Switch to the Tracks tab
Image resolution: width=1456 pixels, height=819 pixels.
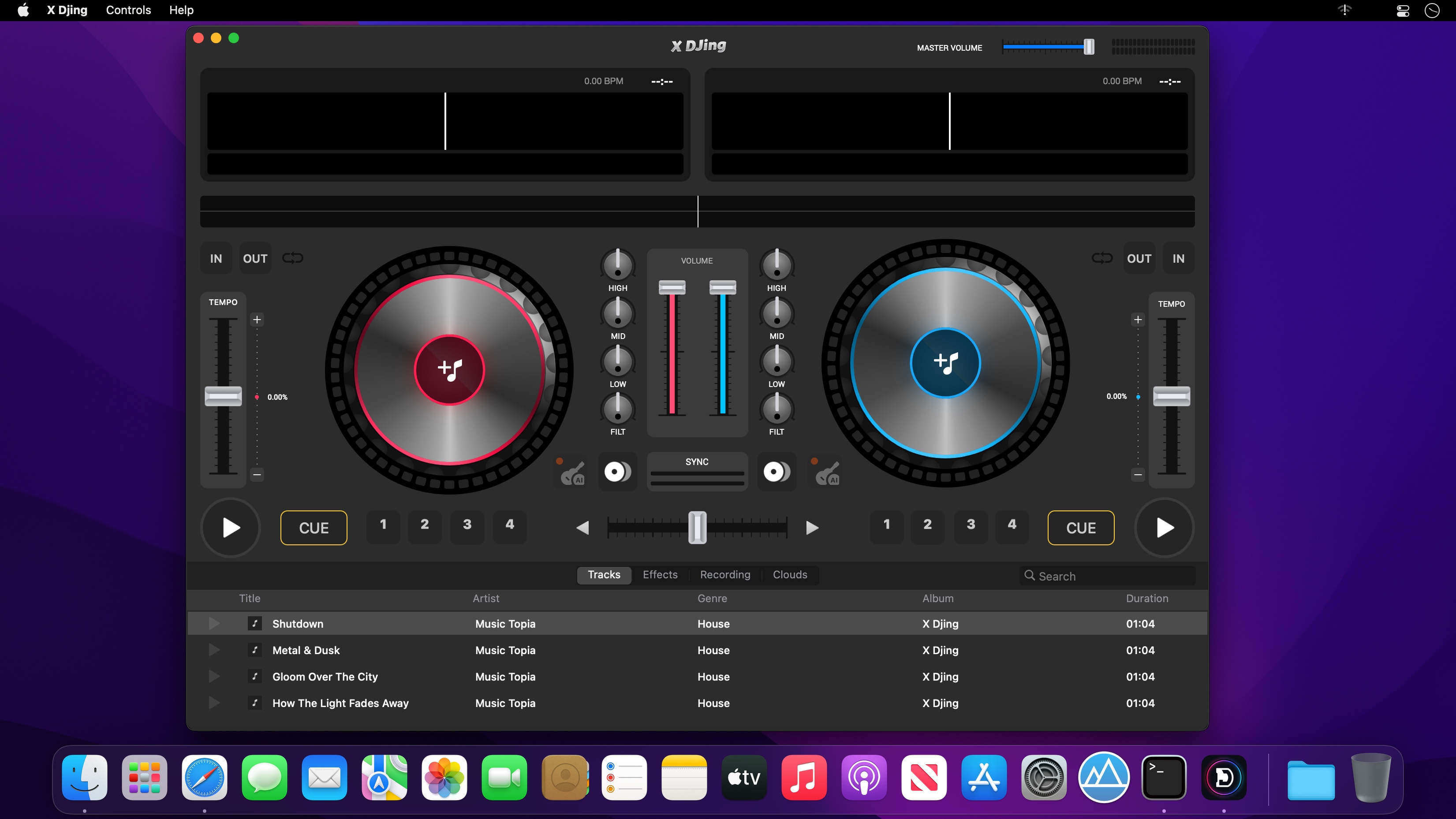(604, 575)
